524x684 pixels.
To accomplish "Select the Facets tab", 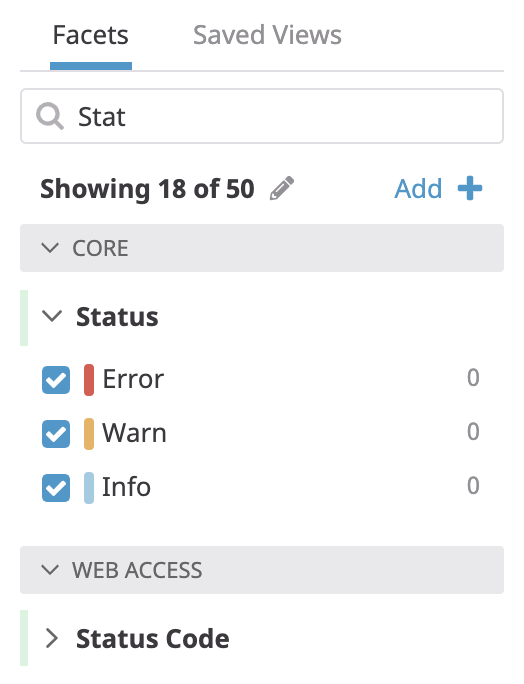I will [x=91, y=35].
